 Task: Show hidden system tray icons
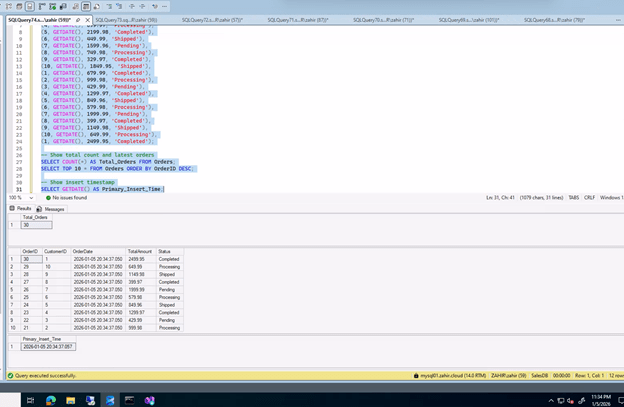coord(553,399)
